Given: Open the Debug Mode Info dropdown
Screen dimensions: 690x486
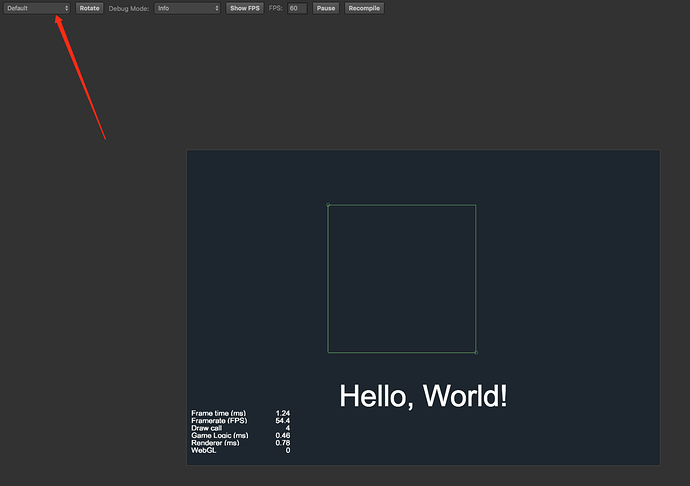Looking at the screenshot, I should click(x=187, y=8).
